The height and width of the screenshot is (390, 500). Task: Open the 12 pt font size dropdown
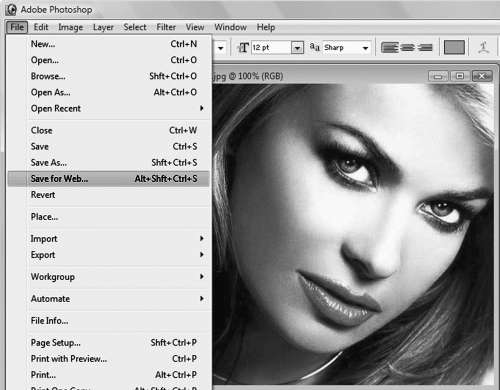(x=297, y=48)
